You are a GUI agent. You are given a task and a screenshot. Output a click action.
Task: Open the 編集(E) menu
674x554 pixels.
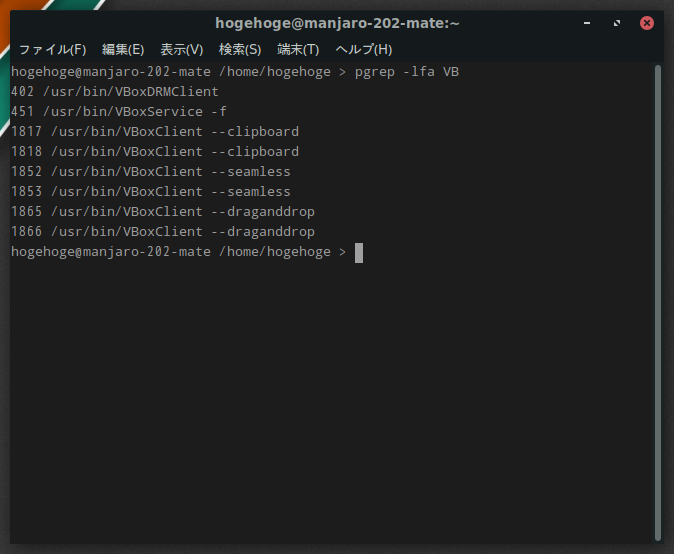(x=123, y=49)
